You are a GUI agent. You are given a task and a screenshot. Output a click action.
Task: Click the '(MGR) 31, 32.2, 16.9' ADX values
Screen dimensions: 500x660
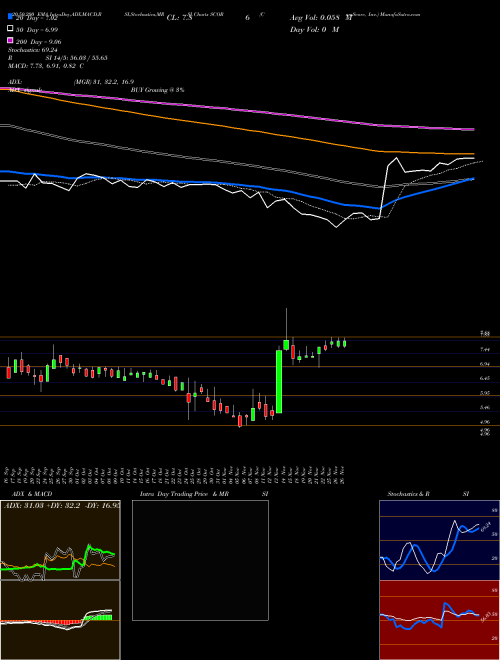click(x=104, y=82)
